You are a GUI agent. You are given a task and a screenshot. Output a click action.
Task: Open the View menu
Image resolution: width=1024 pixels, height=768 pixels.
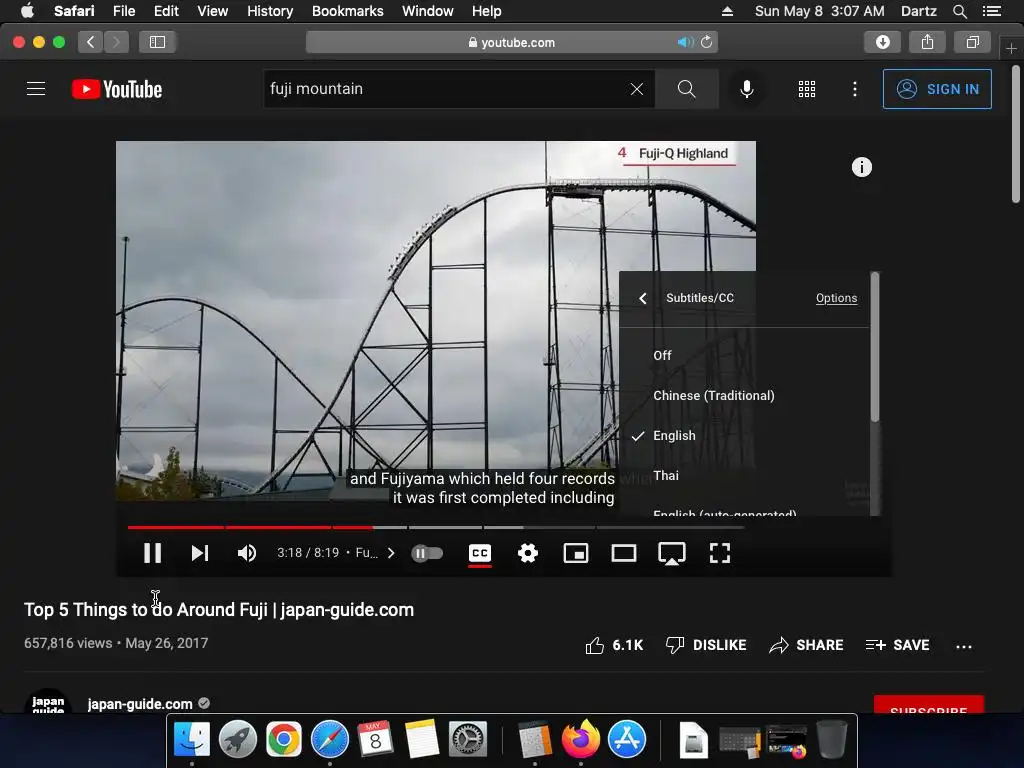point(212,11)
